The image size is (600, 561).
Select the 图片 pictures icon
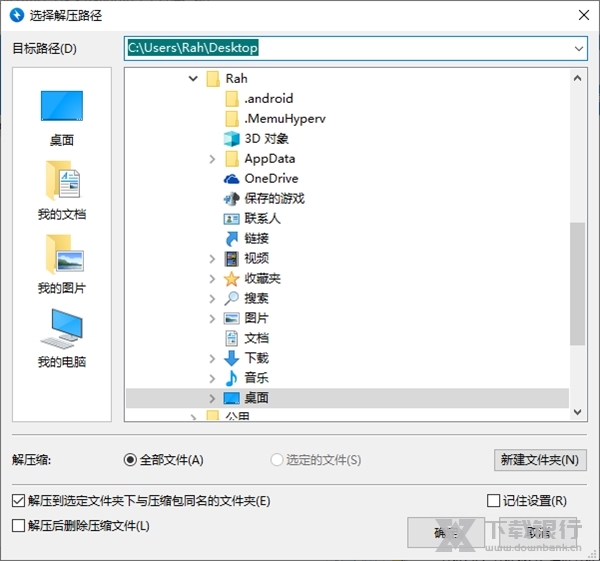(x=232, y=318)
